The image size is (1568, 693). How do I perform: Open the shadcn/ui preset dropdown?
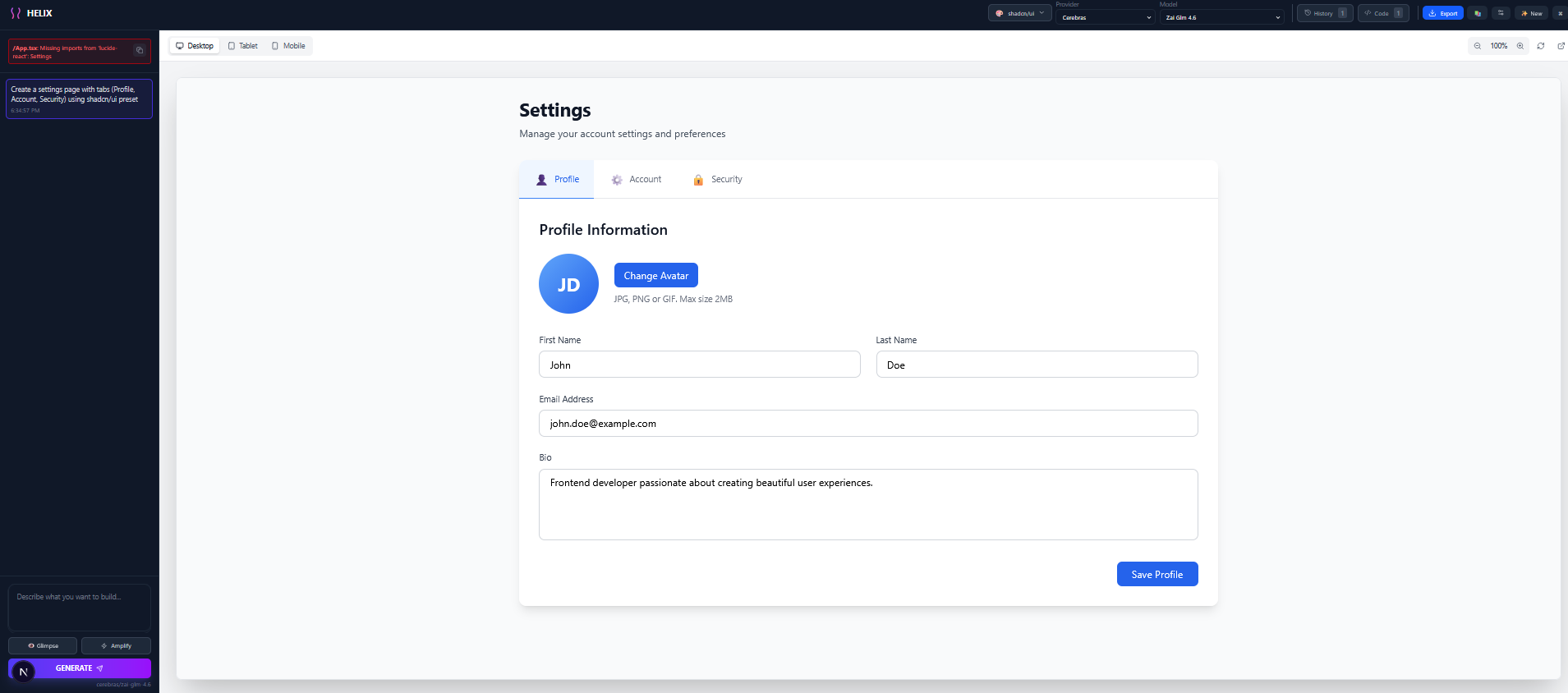pyautogui.click(x=1019, y=13)
